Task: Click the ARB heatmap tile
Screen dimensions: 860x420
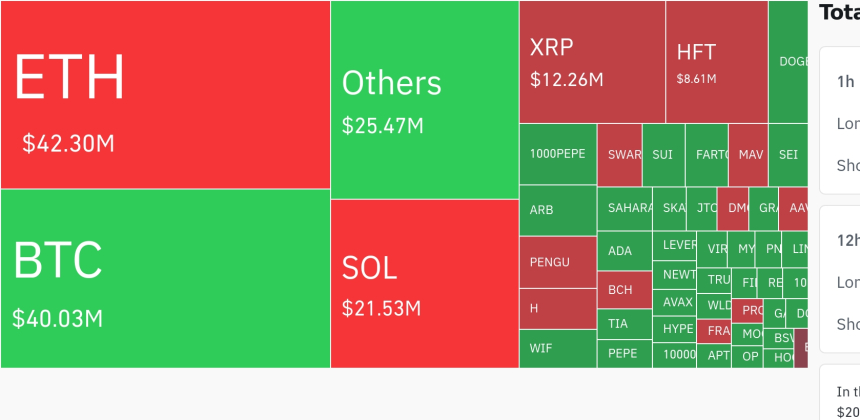Action: coord(557,210)
